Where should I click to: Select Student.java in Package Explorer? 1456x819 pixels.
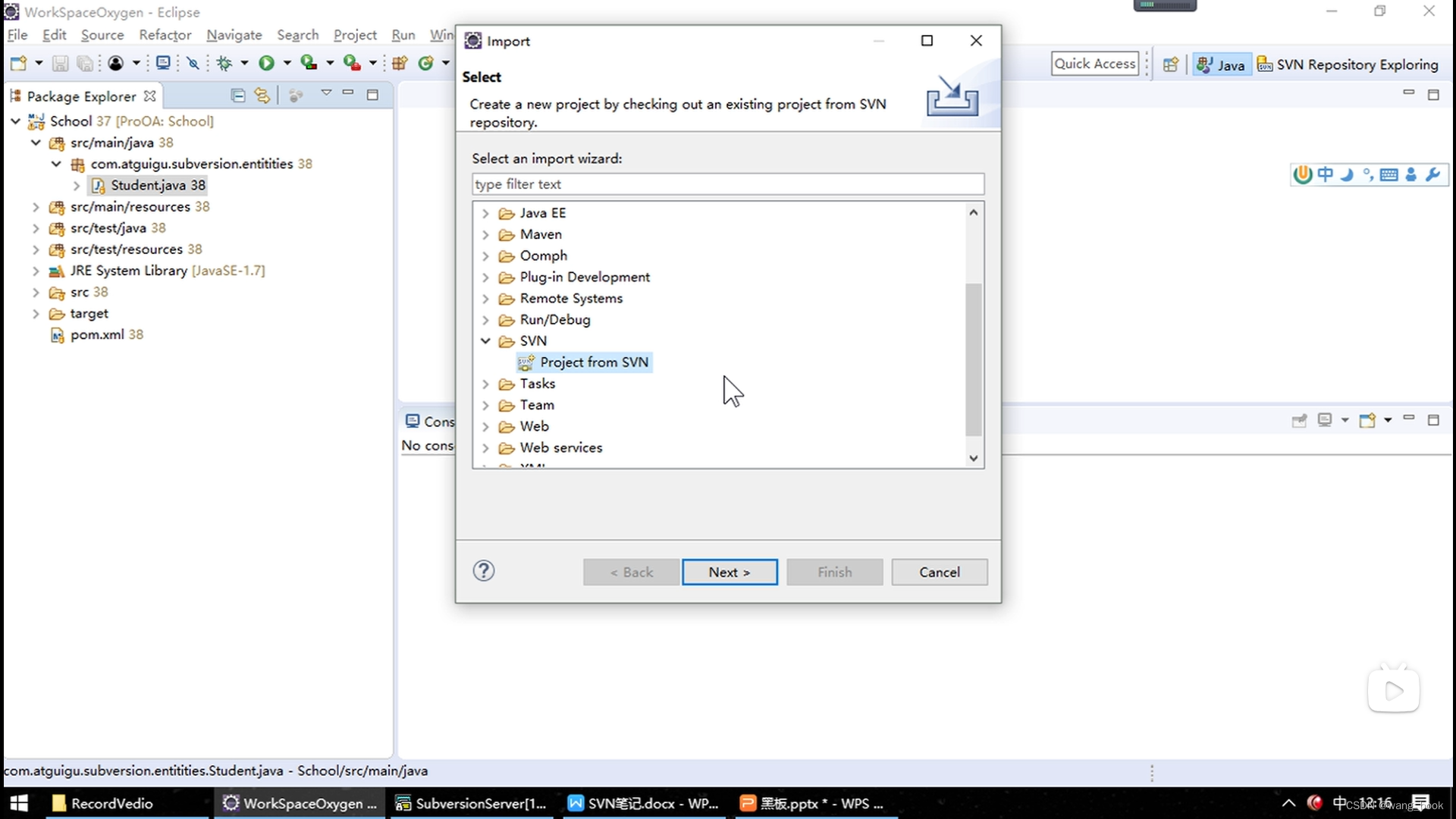(x=149, y=185)
